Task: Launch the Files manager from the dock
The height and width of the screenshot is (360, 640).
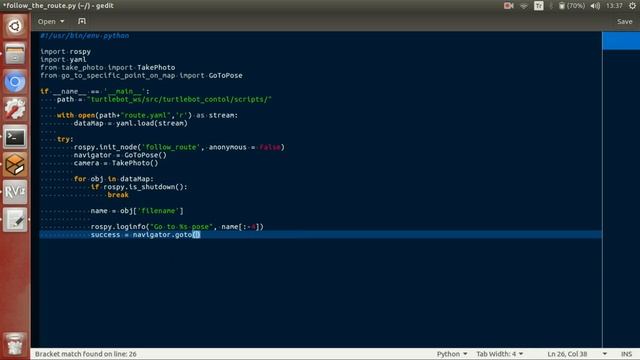Action: tap(15, 53)
